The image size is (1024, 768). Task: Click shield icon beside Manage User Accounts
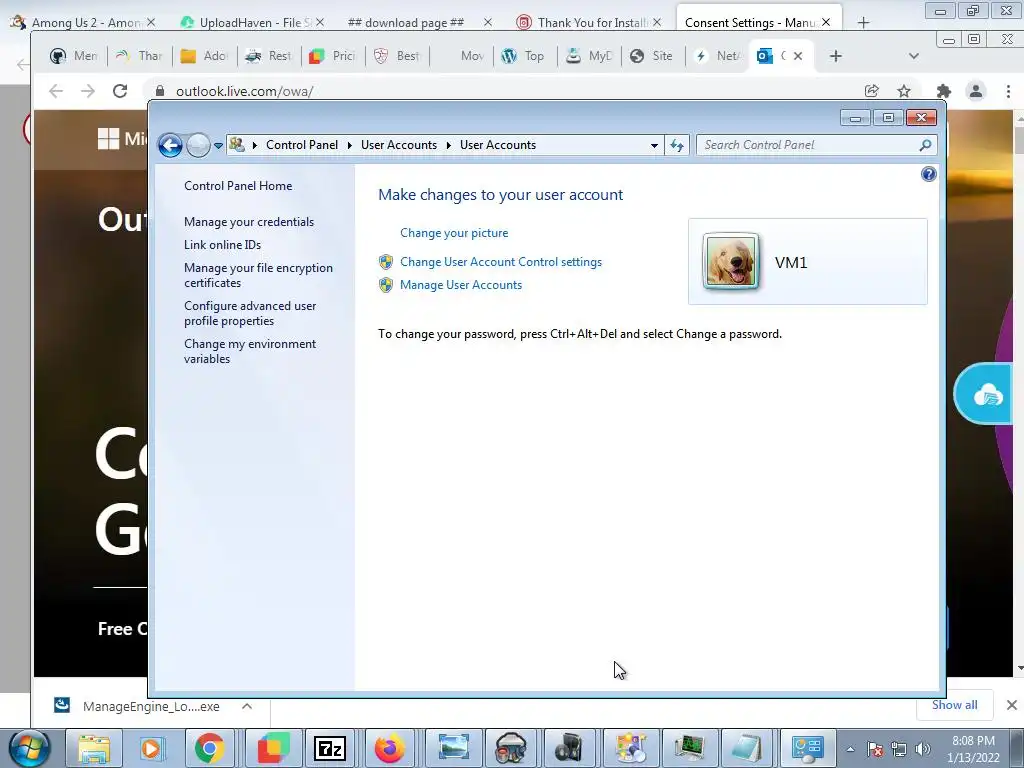(x=386, y=285)
